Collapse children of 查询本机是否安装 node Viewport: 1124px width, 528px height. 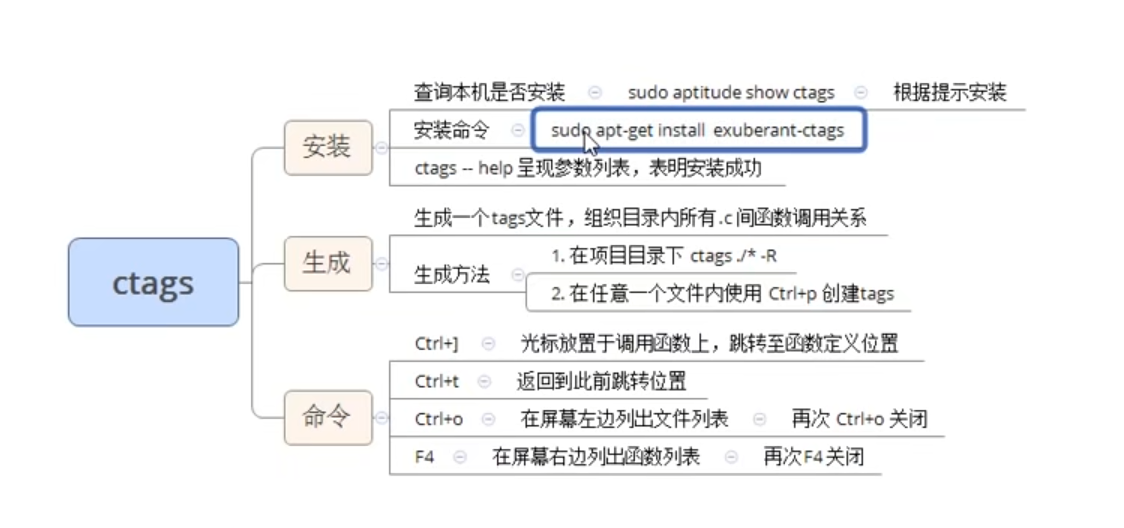[x=595, y=92]
